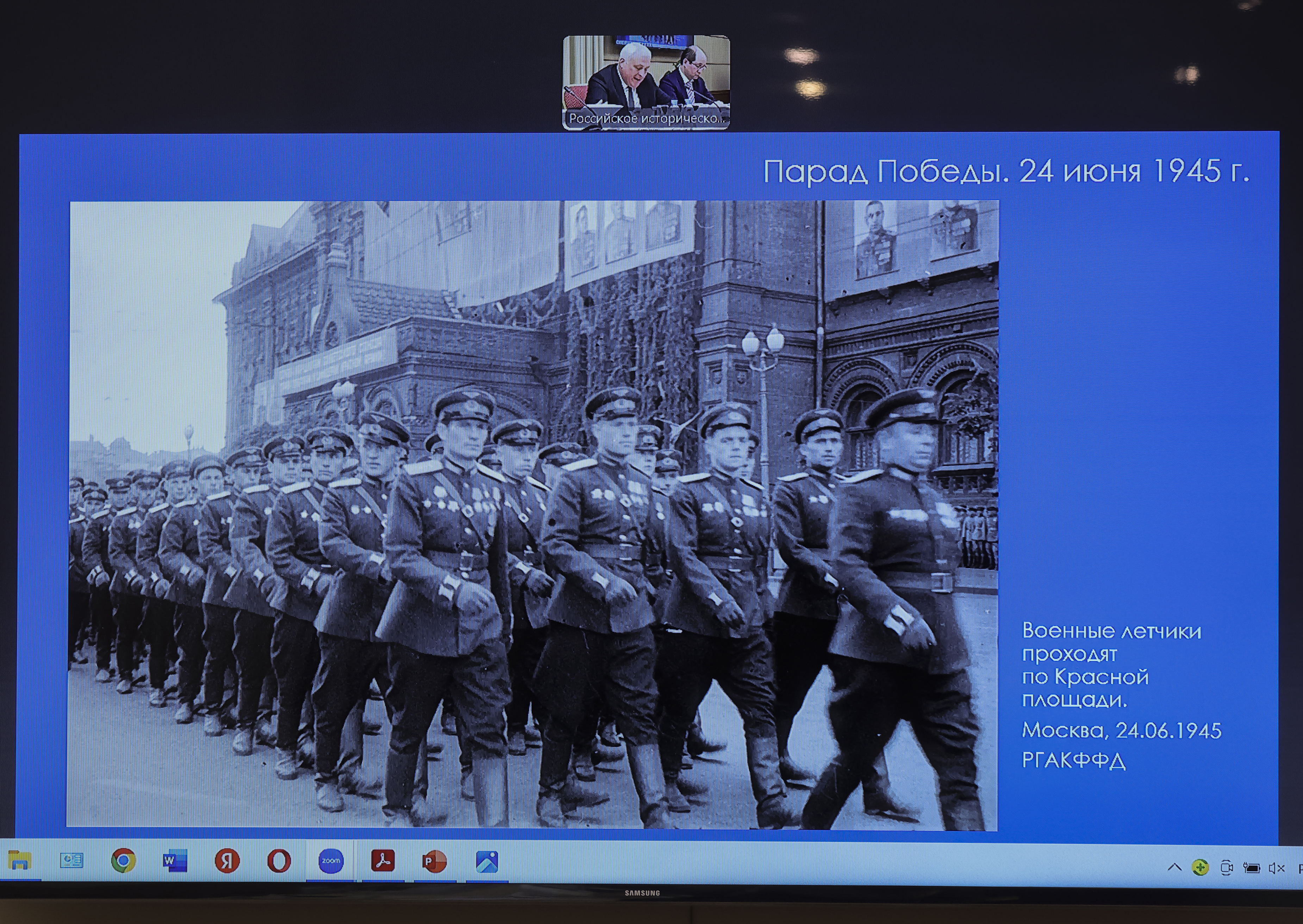Click the Zoom speaker video thumbnail

point(646,74)
